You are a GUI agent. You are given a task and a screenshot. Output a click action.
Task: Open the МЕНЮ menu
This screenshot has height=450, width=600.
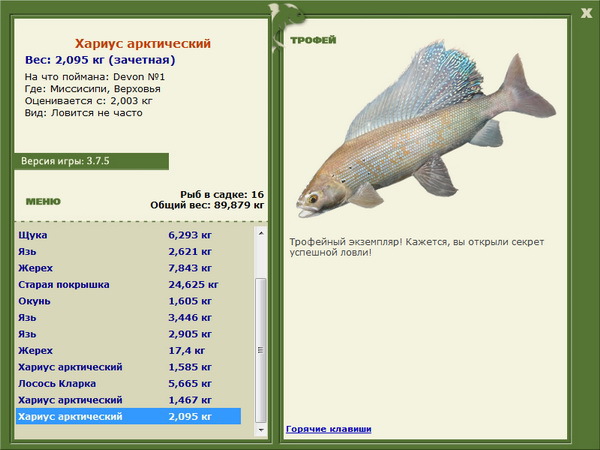[x=43, y=201]
